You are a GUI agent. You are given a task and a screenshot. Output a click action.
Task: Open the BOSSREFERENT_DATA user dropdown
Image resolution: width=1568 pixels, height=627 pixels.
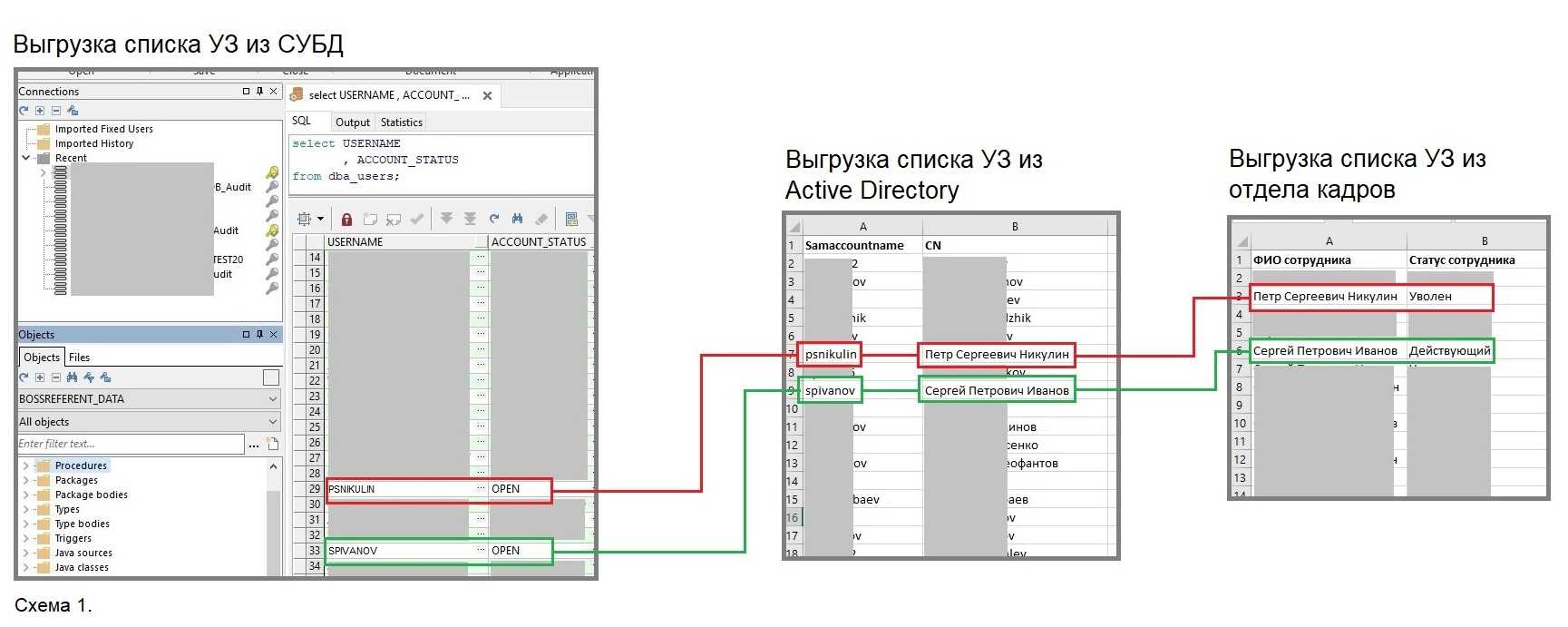click(x=272, y=399)
